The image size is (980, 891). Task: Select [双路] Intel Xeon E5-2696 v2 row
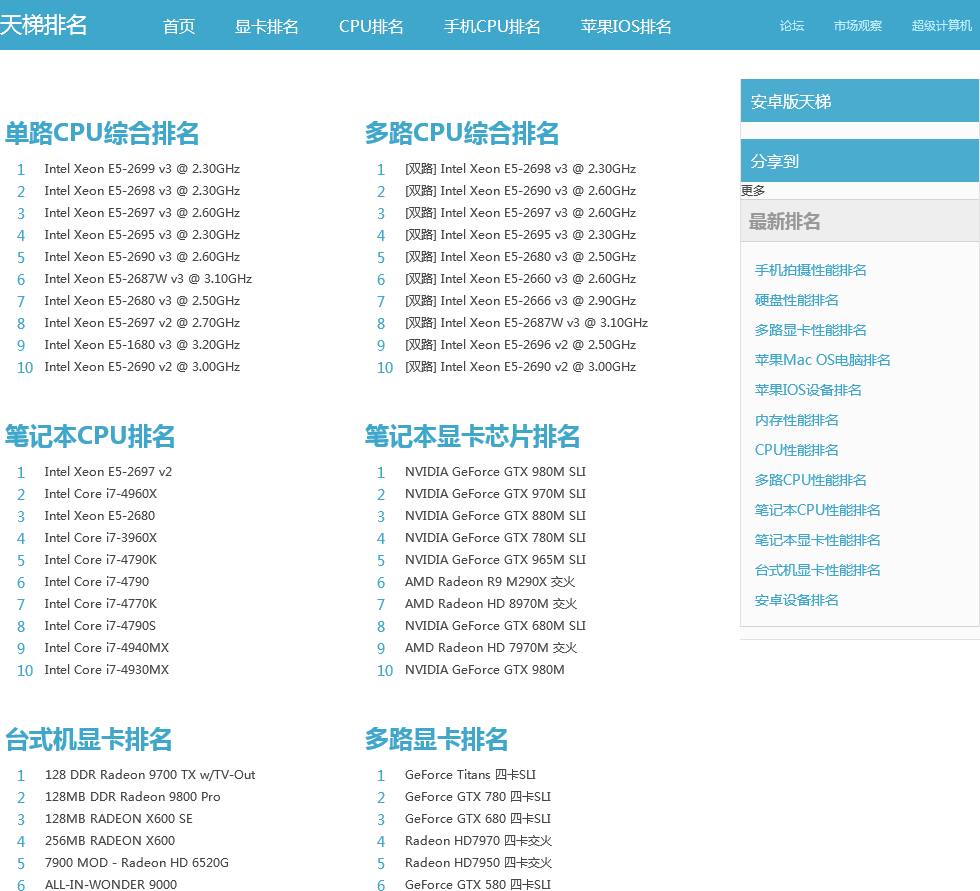click(520, 345)
